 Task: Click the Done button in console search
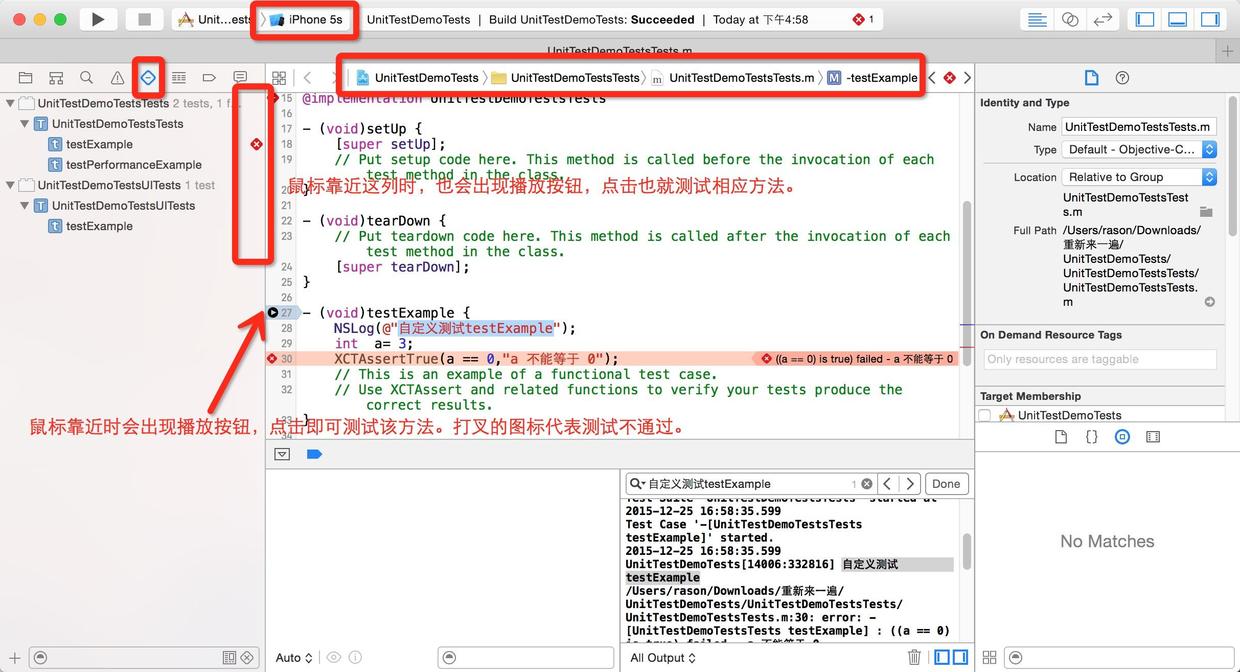[946, 484]
